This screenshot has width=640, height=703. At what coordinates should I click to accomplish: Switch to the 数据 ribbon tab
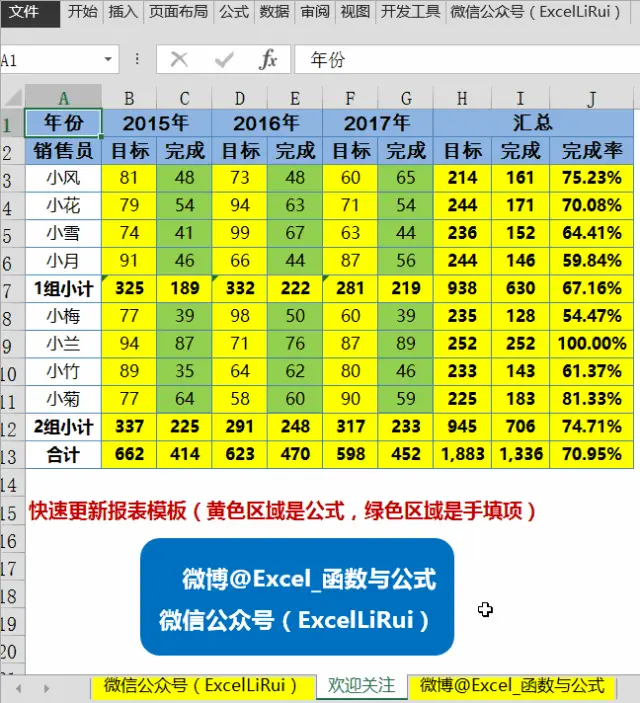274,12
